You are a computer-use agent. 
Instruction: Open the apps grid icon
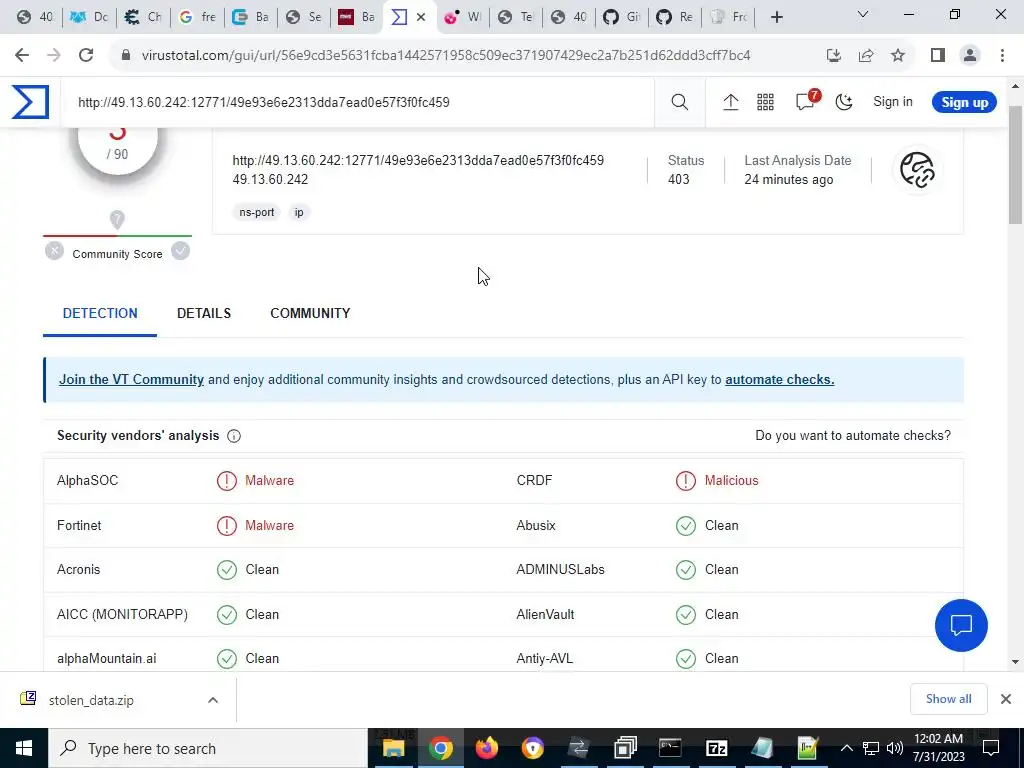[765, 102]
